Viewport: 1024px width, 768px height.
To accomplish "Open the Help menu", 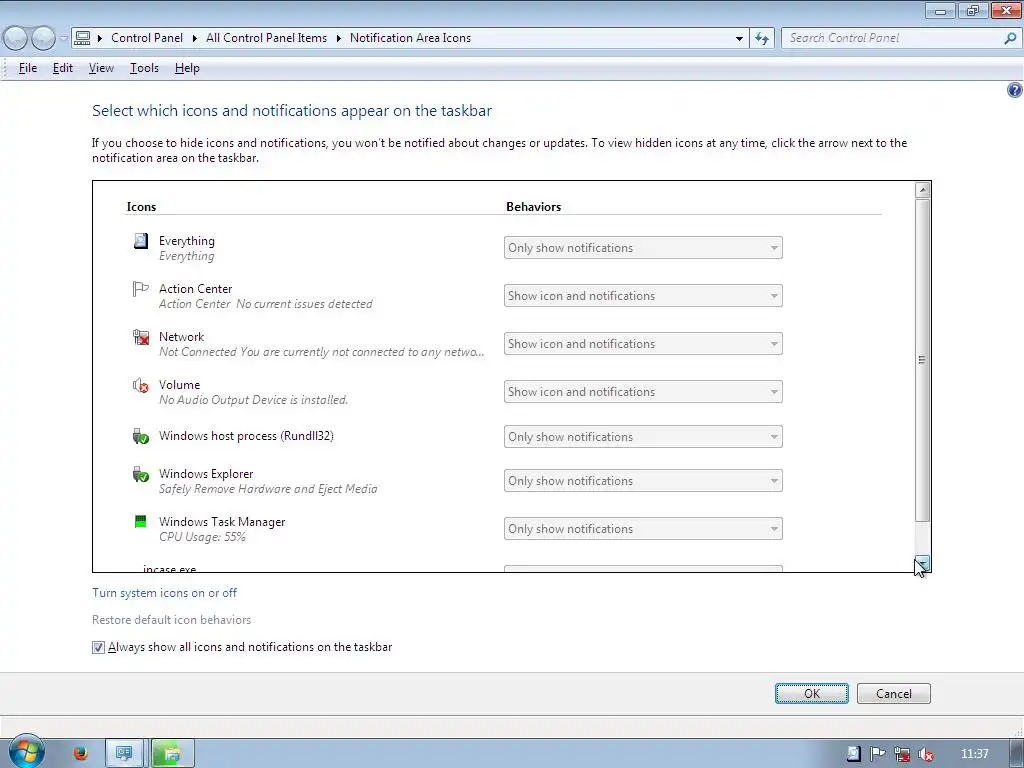I will [187, 68].
